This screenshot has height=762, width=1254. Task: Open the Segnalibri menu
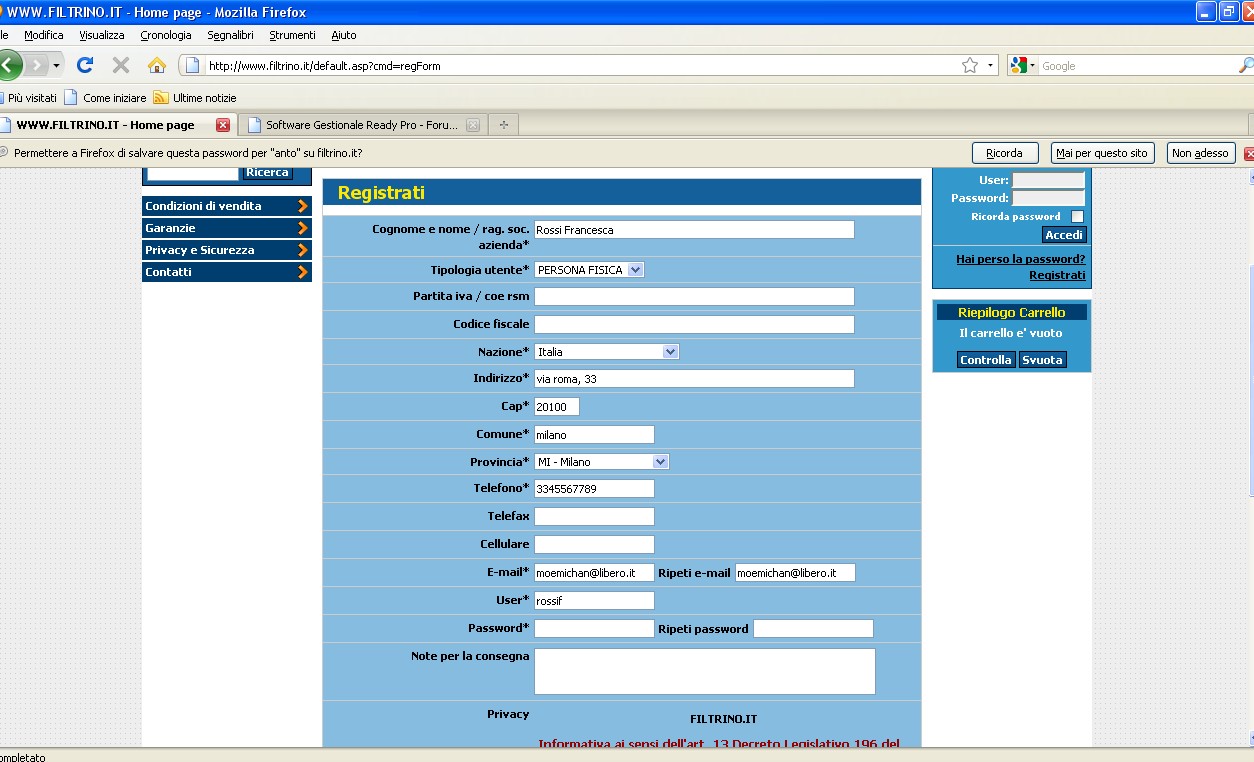click(x=230, y=35)
